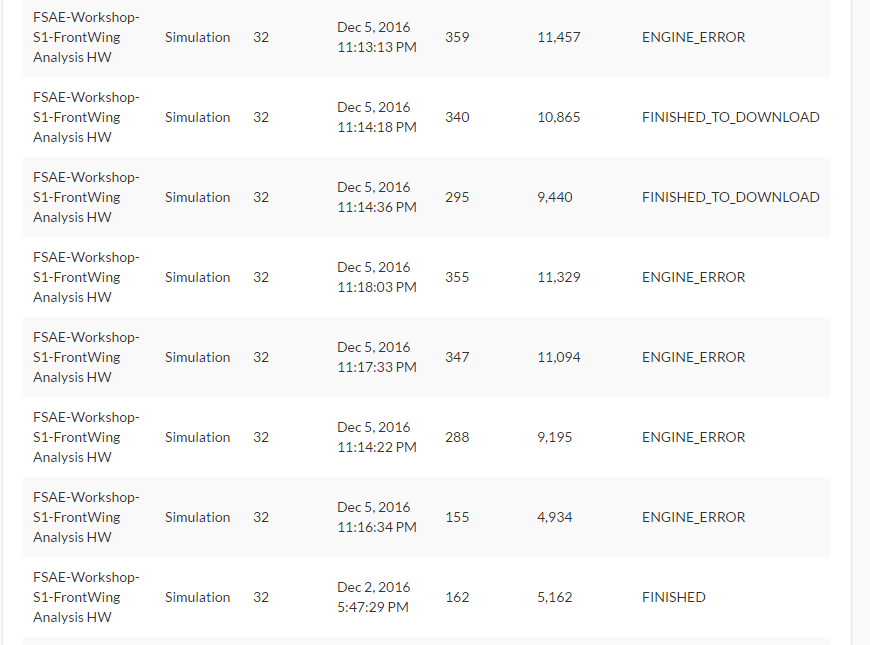Click the timestamp Dec 2, 2016 5:47:29 PM
This screenshot has height=645, width=870.
[373, 597]
